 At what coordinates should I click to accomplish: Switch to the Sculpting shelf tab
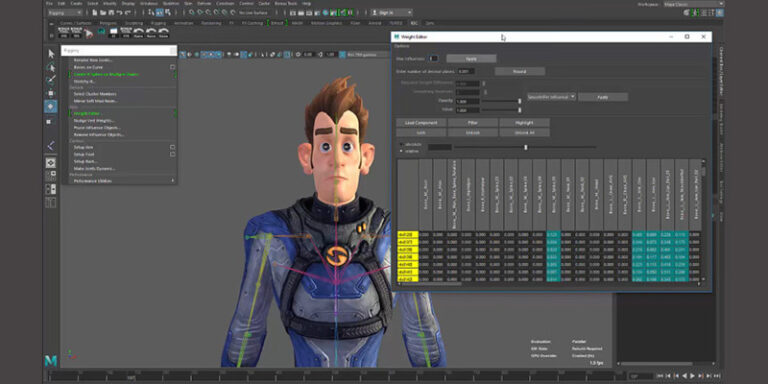133,23
